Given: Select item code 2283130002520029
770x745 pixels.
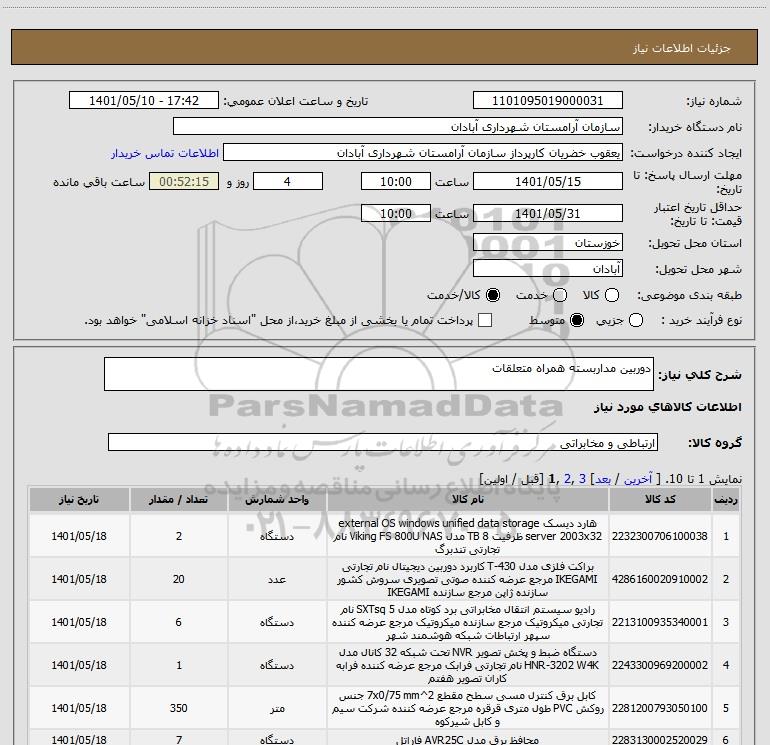Looking at the screenshot, I should pos(660,739).
